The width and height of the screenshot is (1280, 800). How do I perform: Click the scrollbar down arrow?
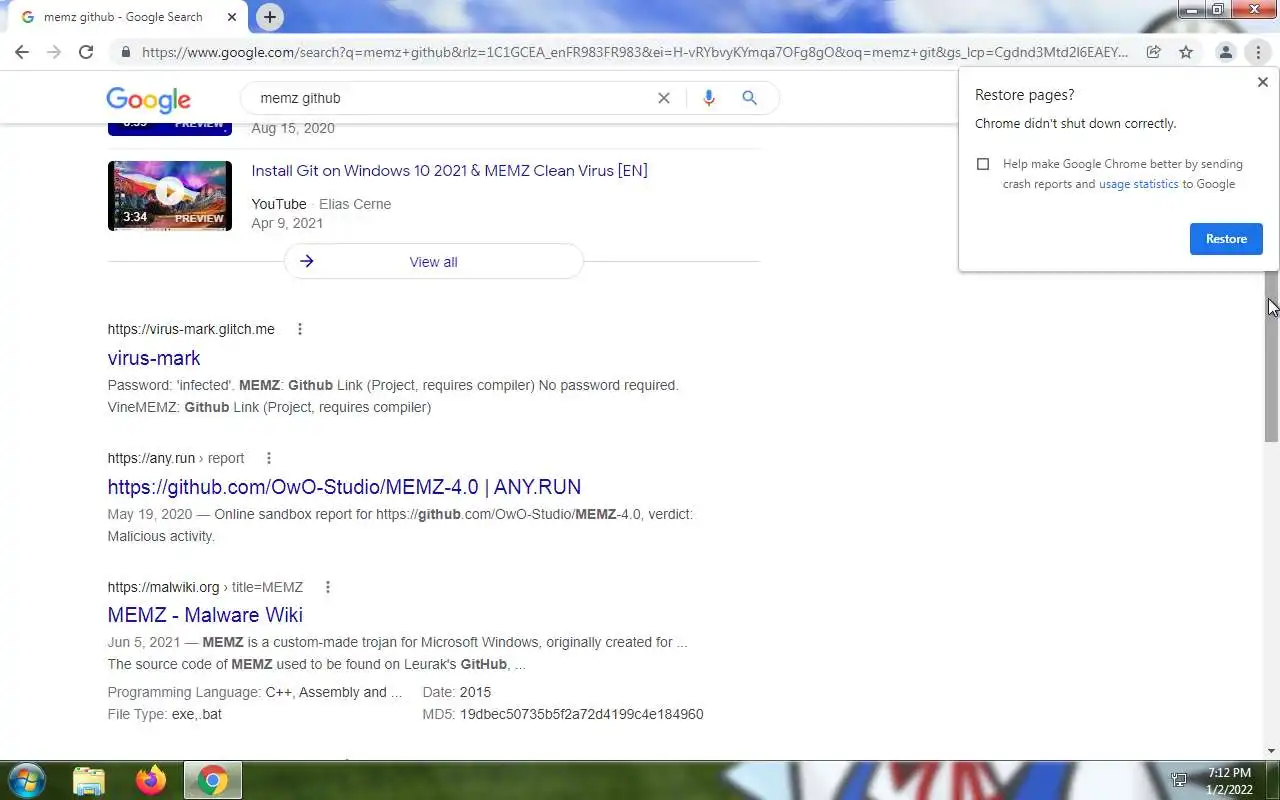click(x=1272, y=751)
